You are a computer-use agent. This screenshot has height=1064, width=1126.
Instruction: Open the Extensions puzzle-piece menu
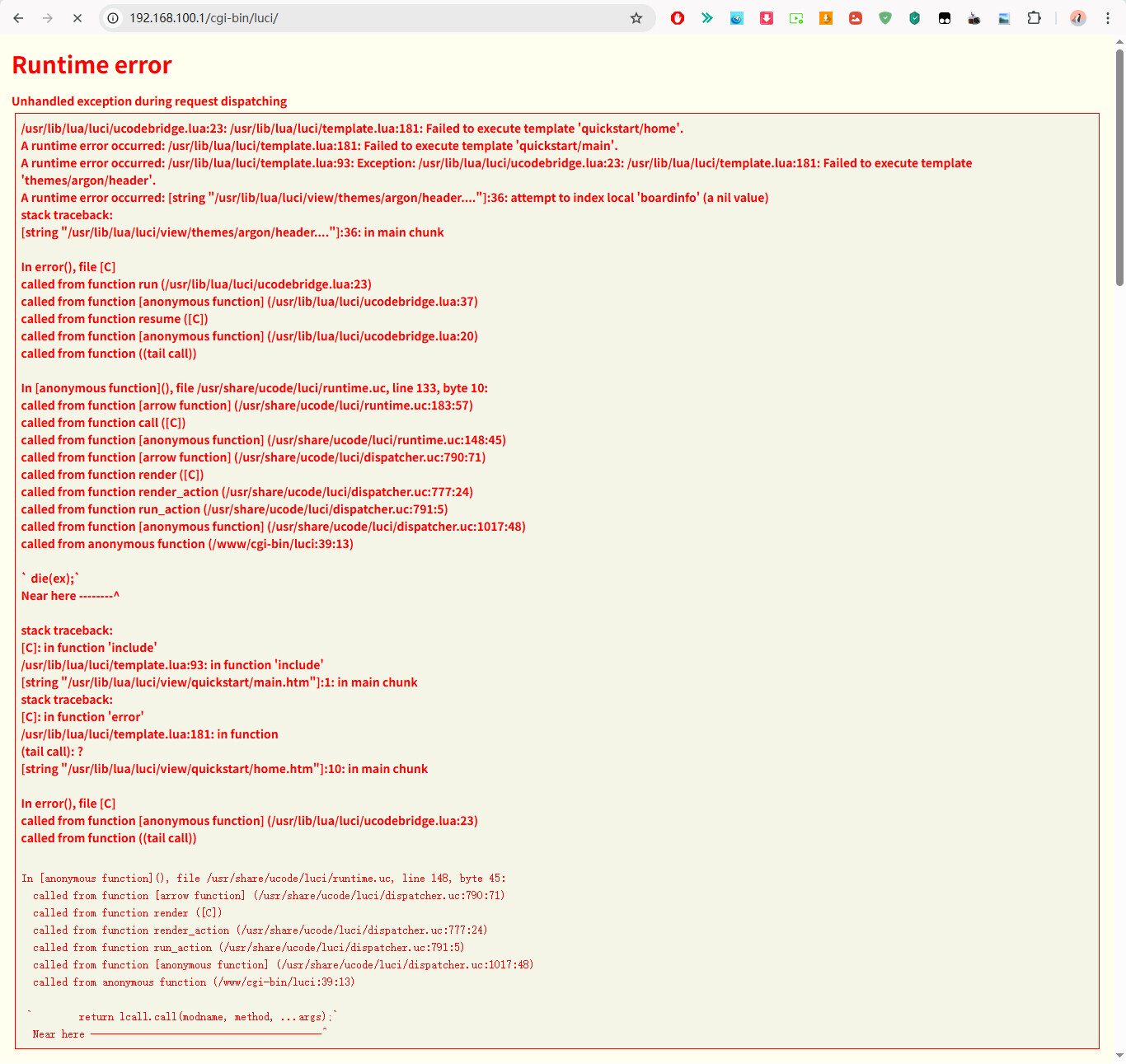pos(1034,18)
